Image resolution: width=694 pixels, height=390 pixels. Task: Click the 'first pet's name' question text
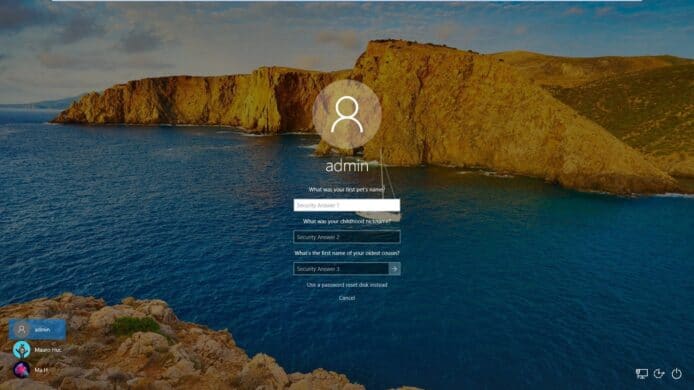[347, 189]
